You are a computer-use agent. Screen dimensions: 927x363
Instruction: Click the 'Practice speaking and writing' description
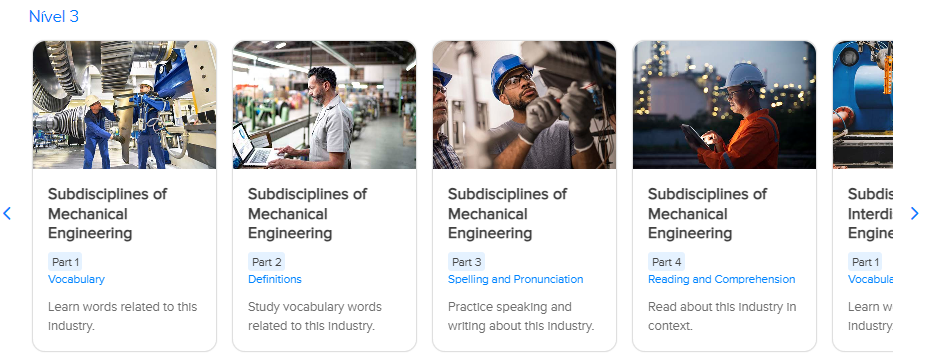pyautogui.click(x=521, y=316)
